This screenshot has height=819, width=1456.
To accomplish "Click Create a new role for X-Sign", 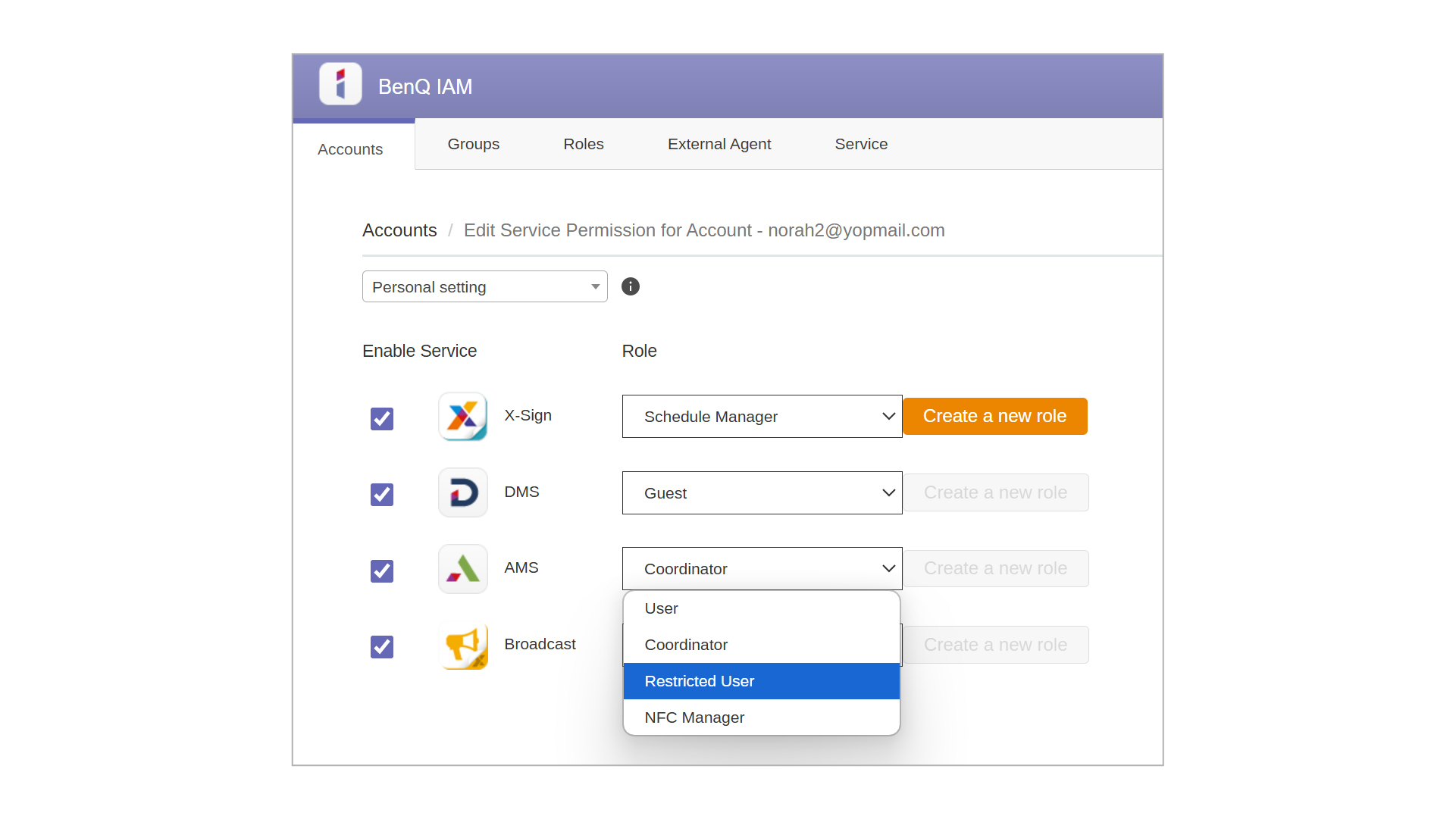I will tap(995, 416).
